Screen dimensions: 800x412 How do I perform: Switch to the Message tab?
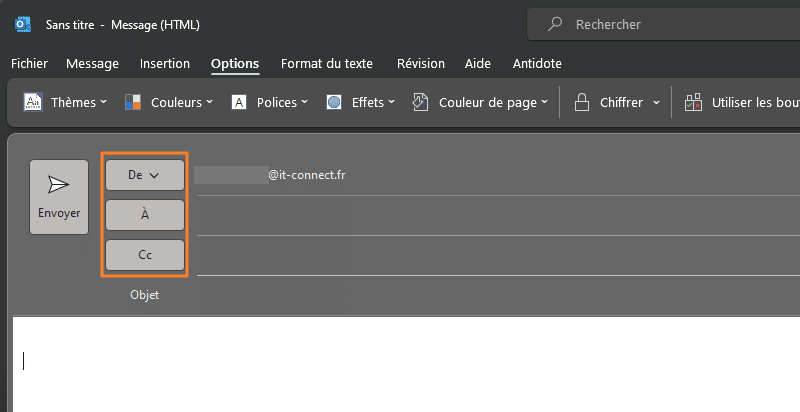[92, 64]
